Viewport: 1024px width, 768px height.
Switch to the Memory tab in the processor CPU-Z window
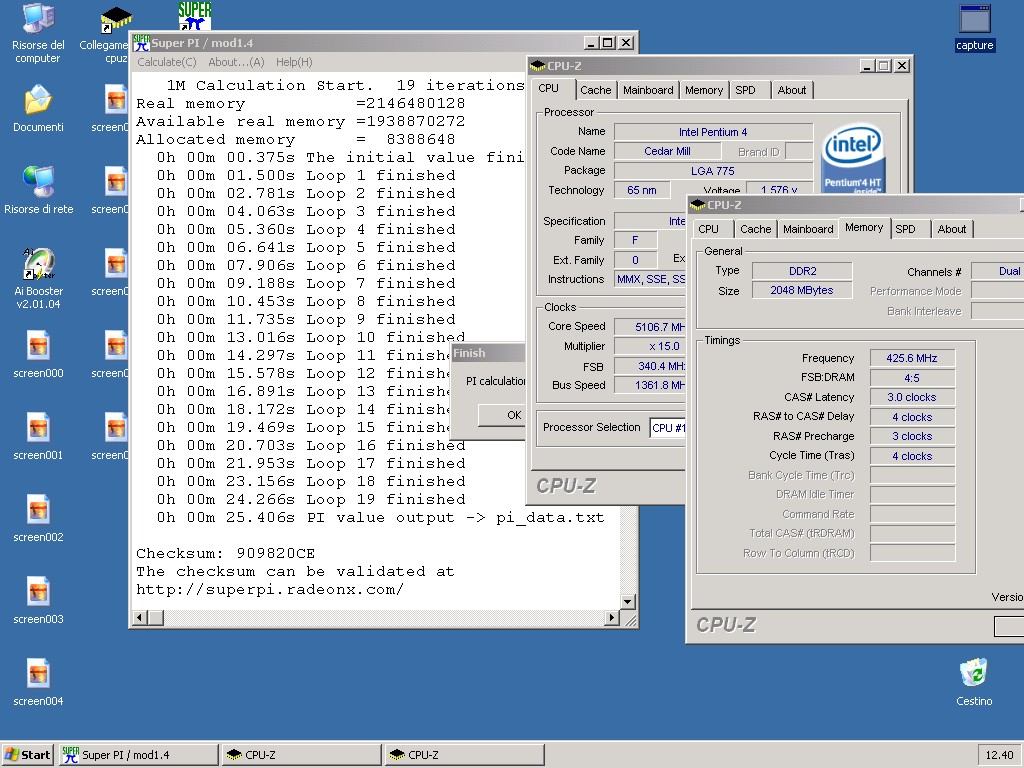703,90
